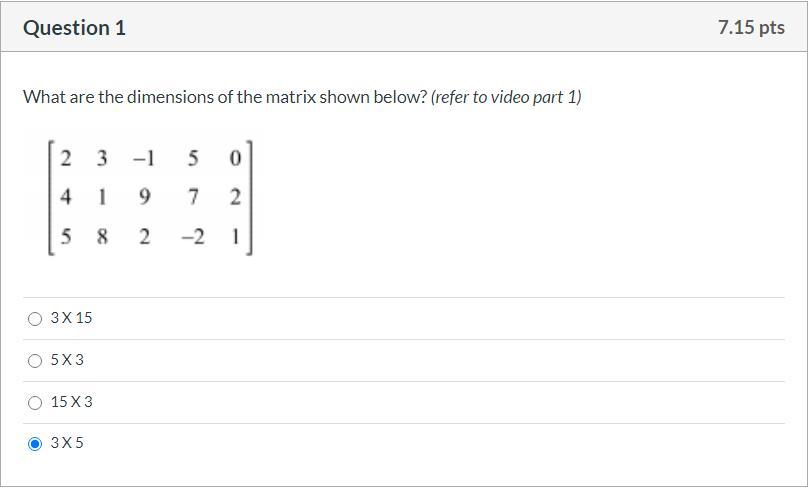The height and width of the screenshot is (489, 809).
Task: Click the "Question 1" heading
Action: [x=74, y=28]
